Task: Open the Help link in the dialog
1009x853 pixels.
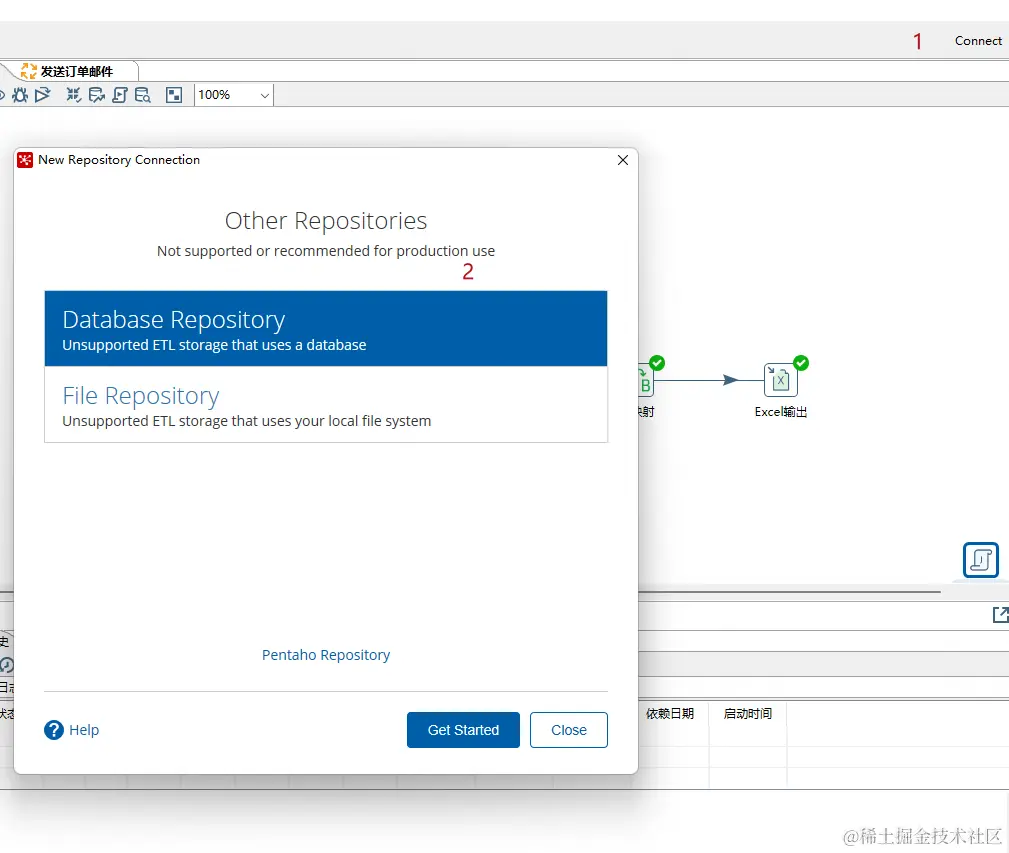Action: point(84,730)
